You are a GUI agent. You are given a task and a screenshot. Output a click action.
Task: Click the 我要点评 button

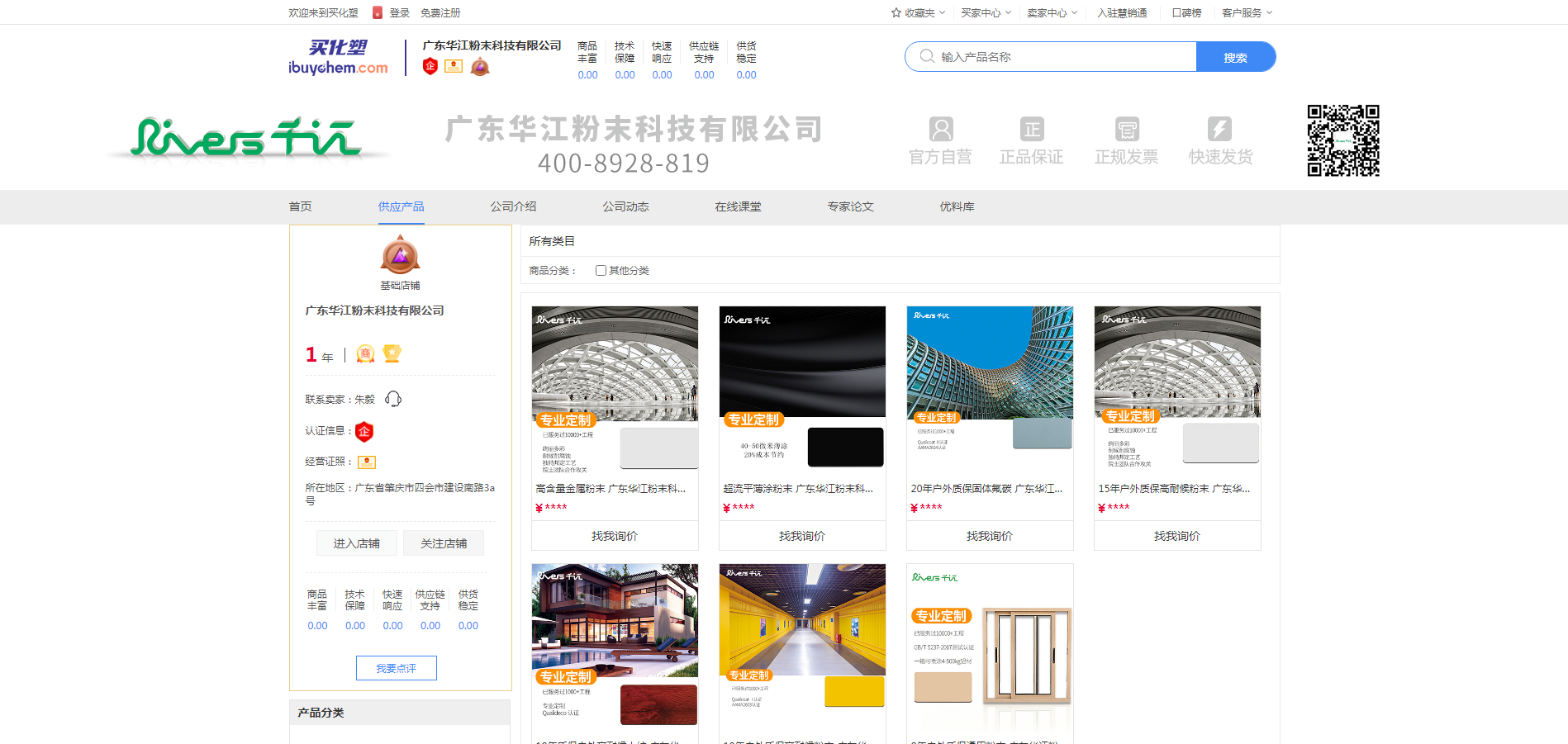click(x=396, y=668)
